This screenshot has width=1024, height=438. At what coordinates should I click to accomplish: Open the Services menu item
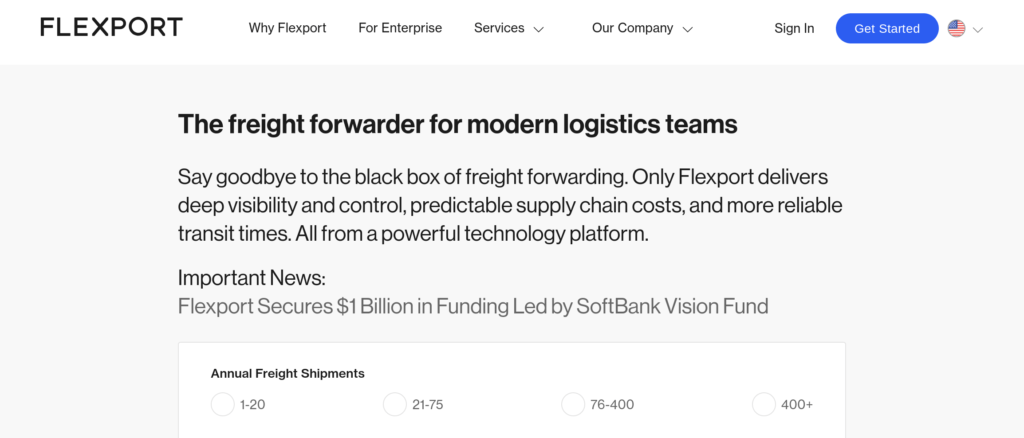[499, 28]
